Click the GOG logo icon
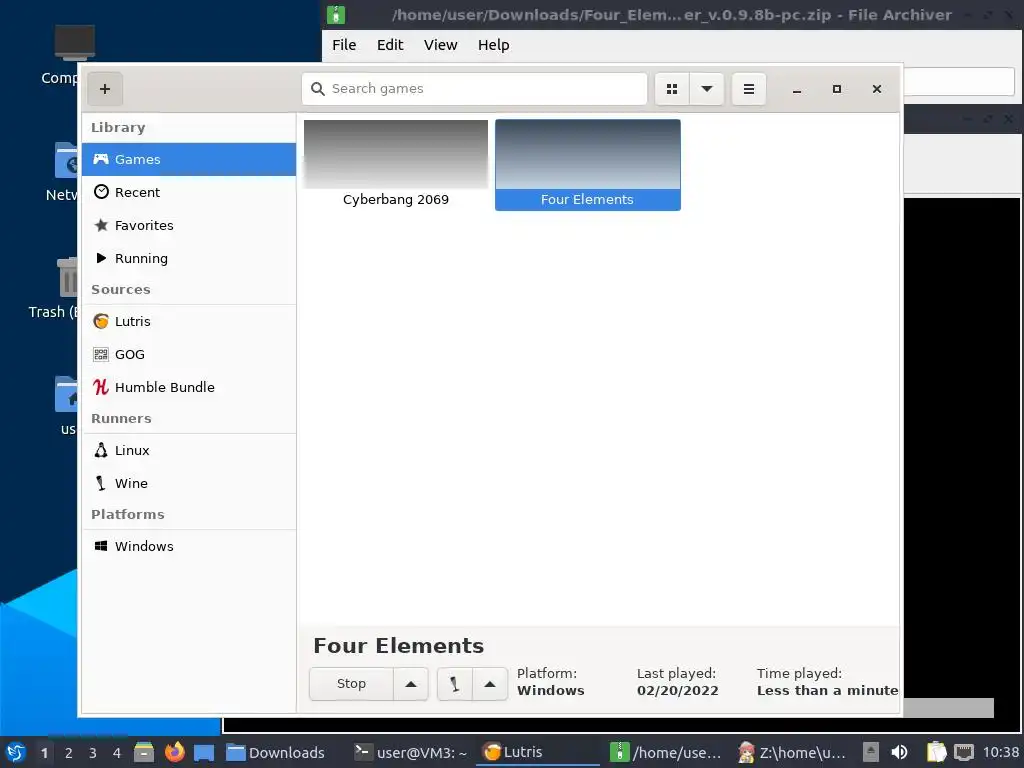Viewport: 1024px width, 768px height. [x=101, y=354]
